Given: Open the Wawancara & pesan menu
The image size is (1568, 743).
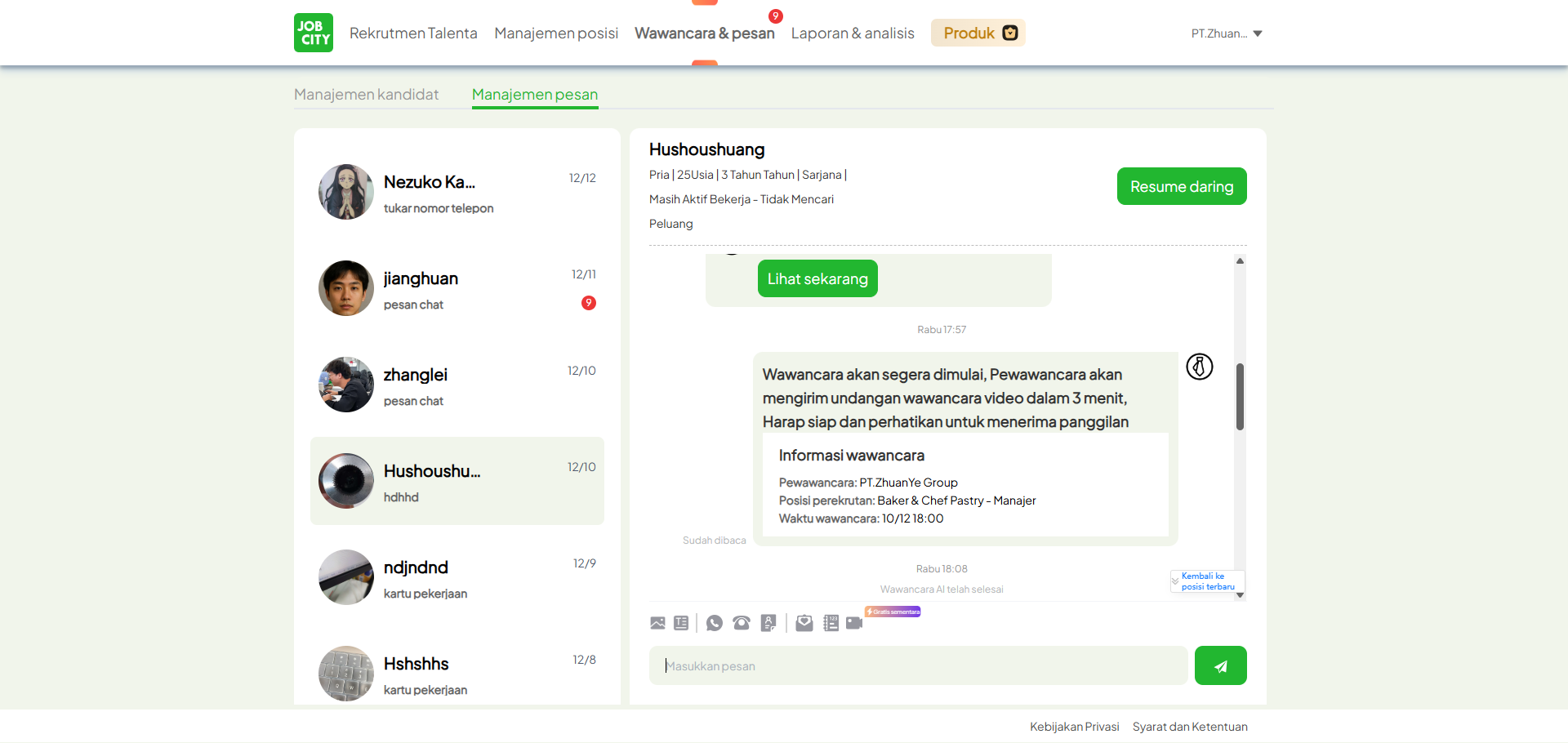Looking at the screenshot, I should coord(705,33).
